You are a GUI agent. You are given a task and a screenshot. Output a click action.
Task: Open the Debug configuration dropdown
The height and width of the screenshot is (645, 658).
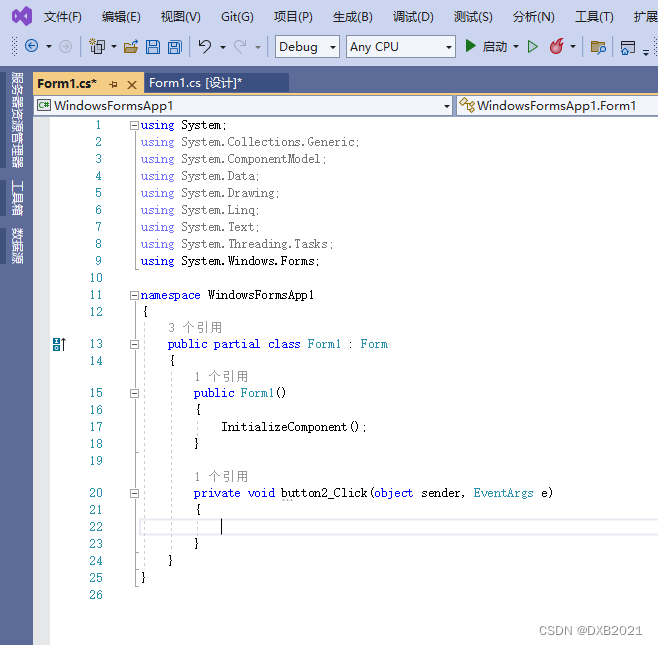pyautogui.click(x=307, y=47)
